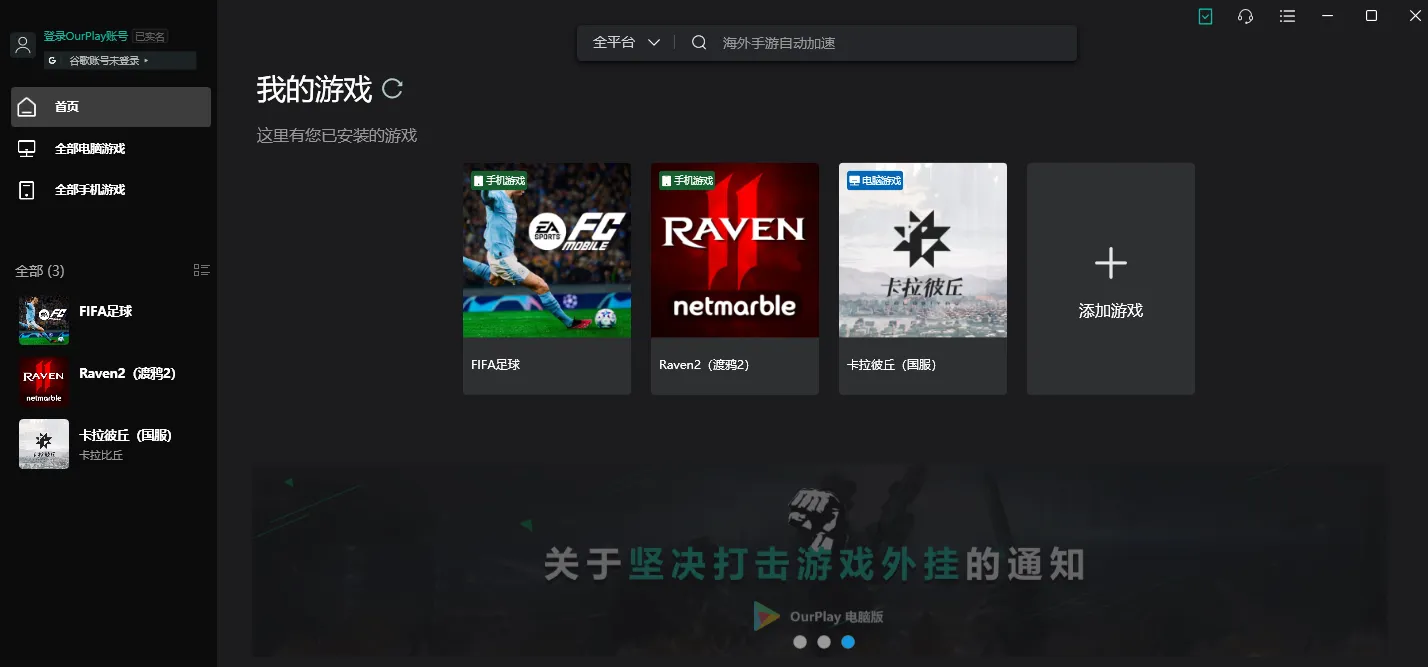Open the Raven2 netmarble game card cover
The image size is (1428, 667).
tap(735, 250)
